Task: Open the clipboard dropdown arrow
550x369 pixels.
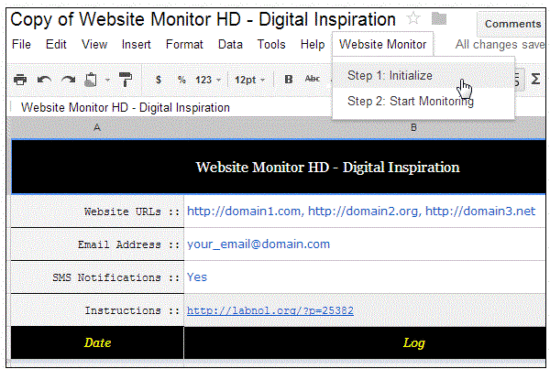Action: tap(108, 80)
